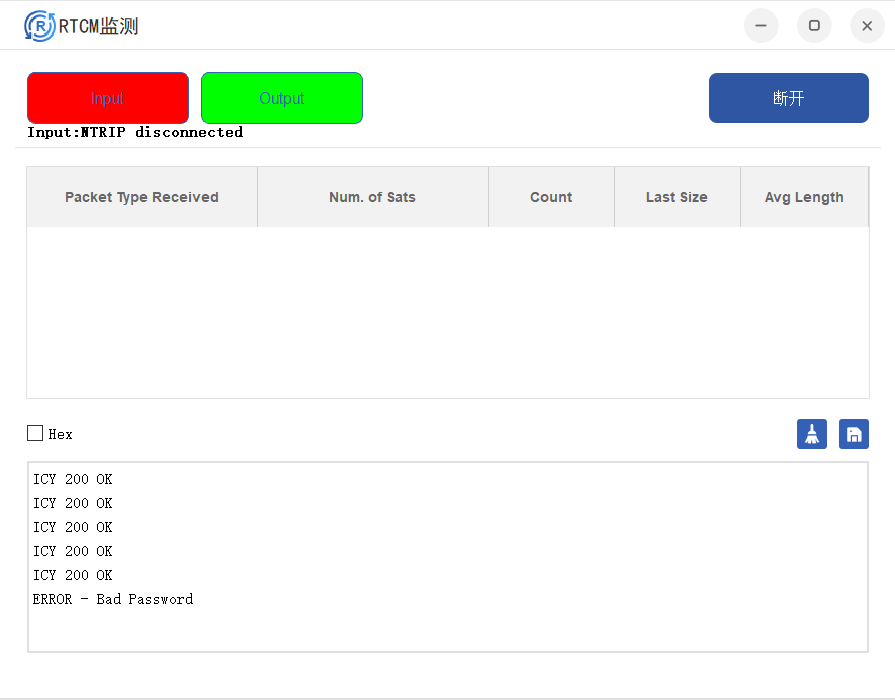Click the Num. of Sats column header
This screenshot has height=700, width=895.
click(x=372, y=197)
